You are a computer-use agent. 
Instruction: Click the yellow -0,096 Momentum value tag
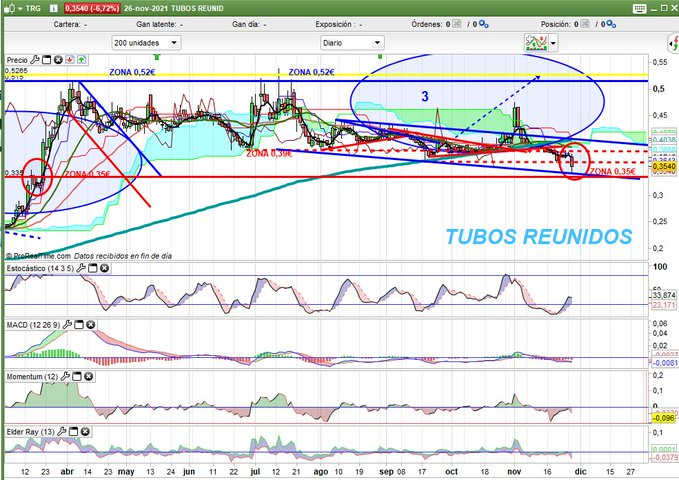click(x=663, y=418)
